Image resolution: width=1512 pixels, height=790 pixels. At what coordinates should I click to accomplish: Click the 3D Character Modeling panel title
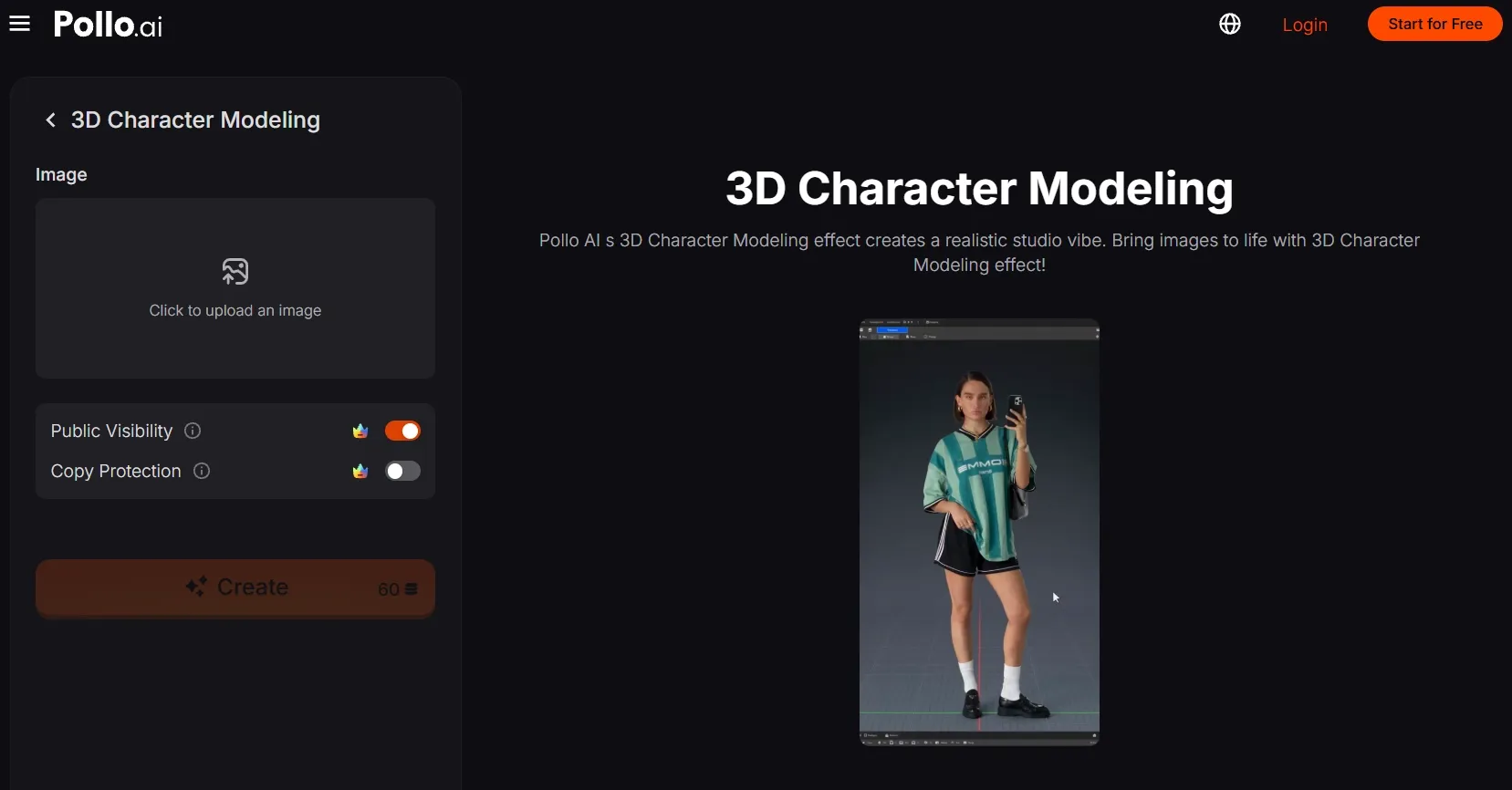195,120
